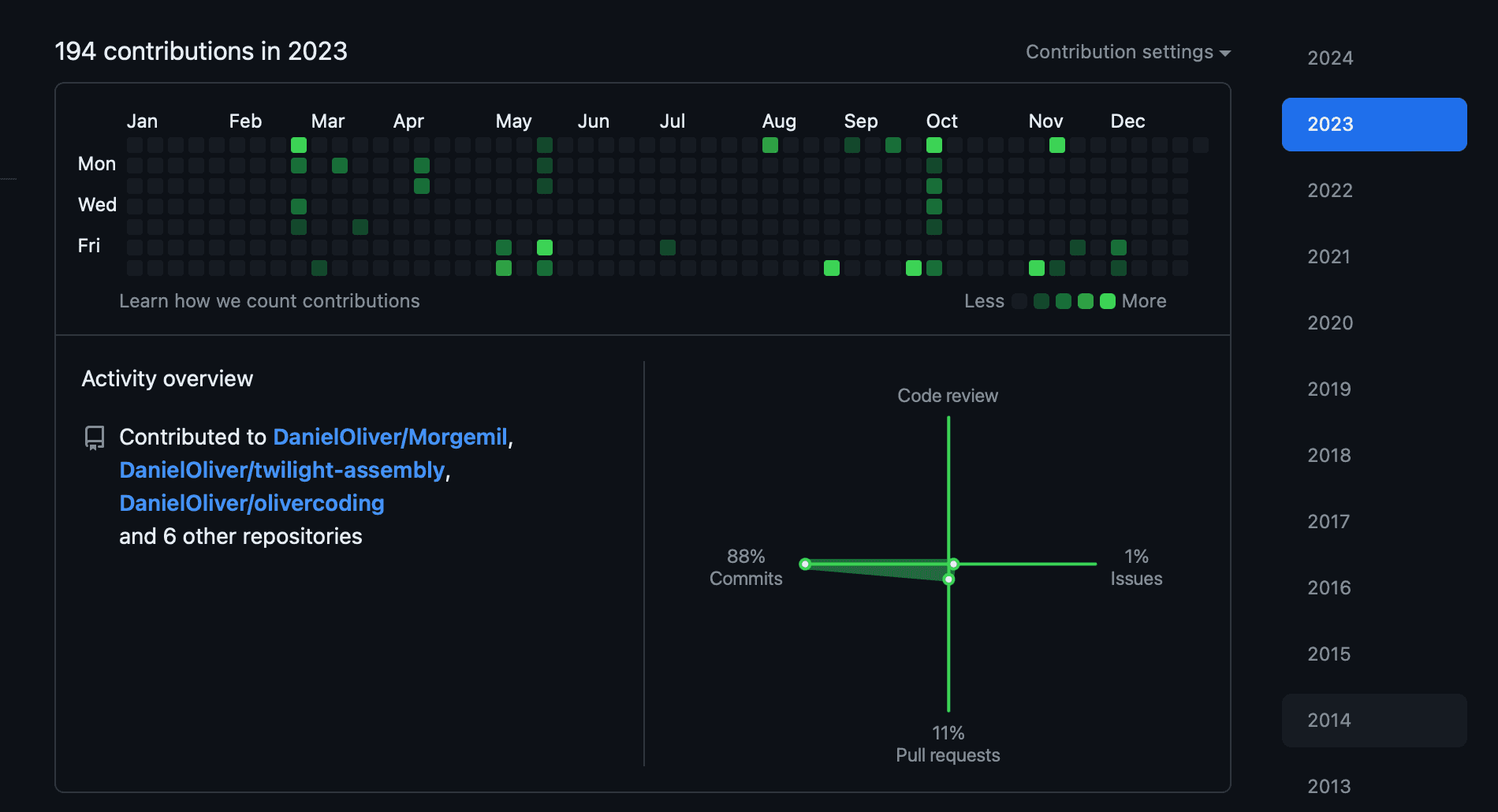
Task: Switch to year 2014
Action: [1374, 721]
